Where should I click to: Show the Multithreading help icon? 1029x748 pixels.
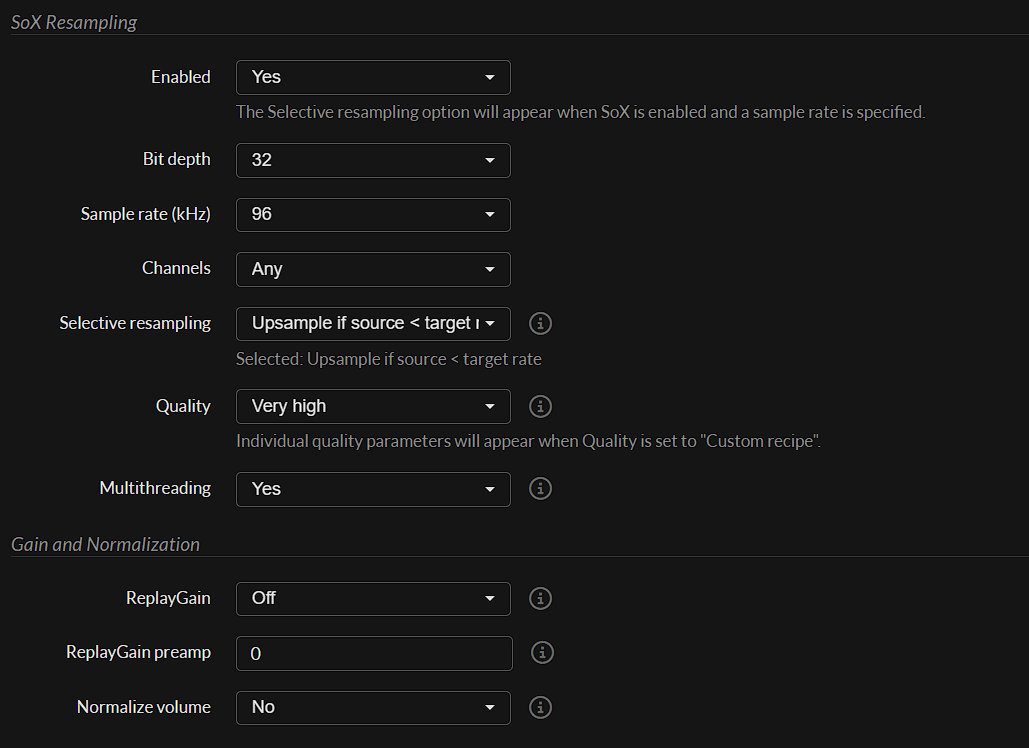540,489
